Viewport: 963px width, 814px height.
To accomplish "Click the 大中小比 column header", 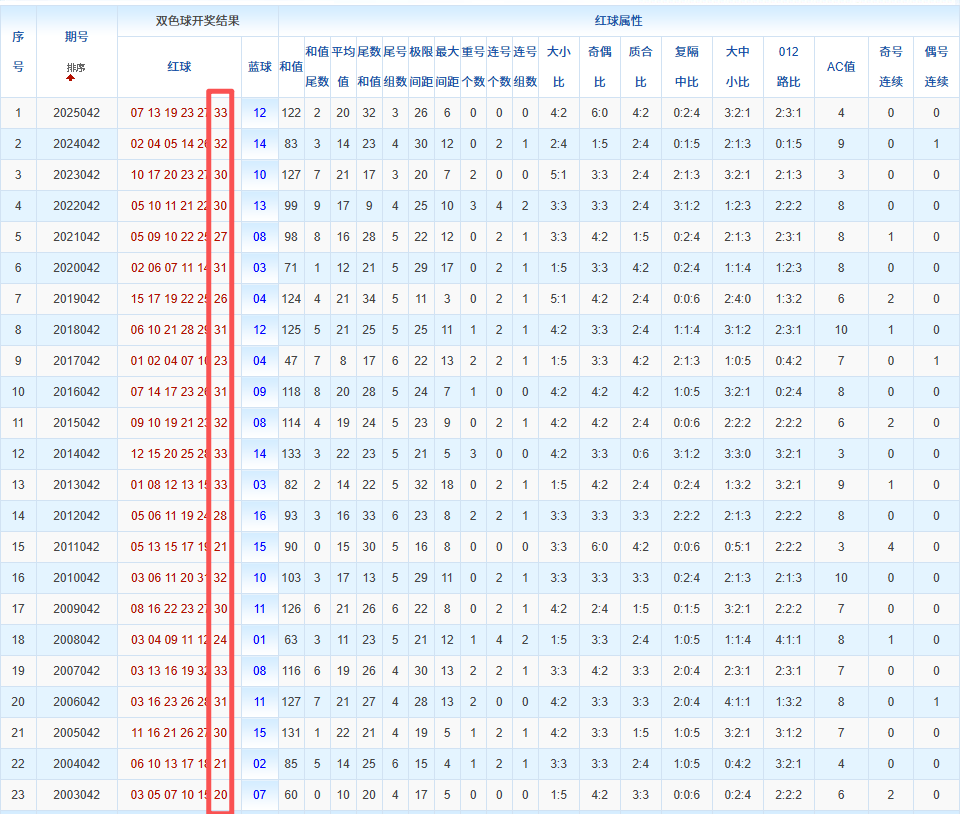I will [738, 66].
